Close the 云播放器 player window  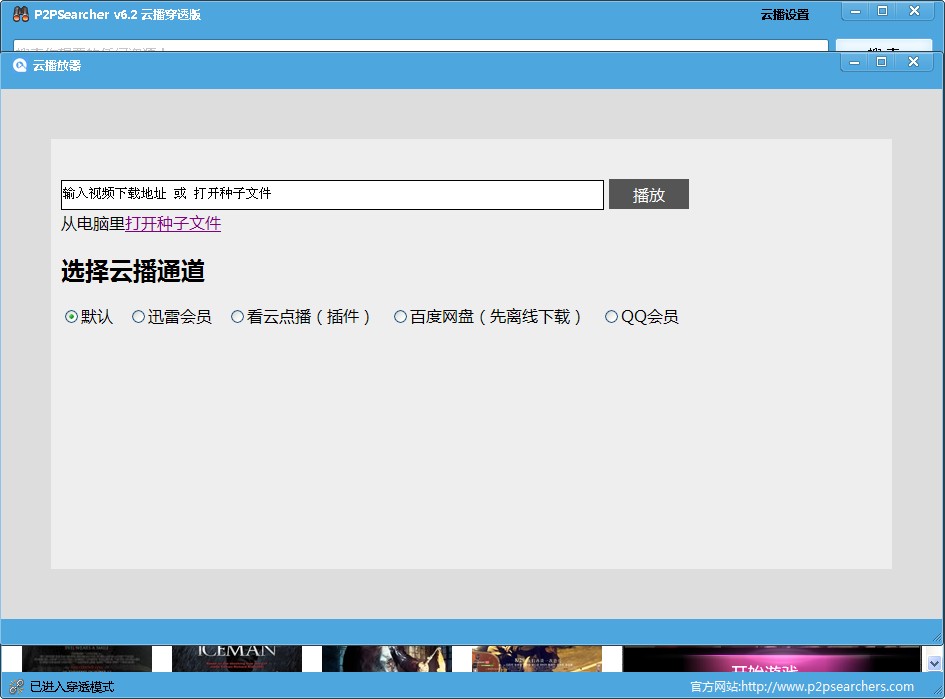tap(913, 62)
